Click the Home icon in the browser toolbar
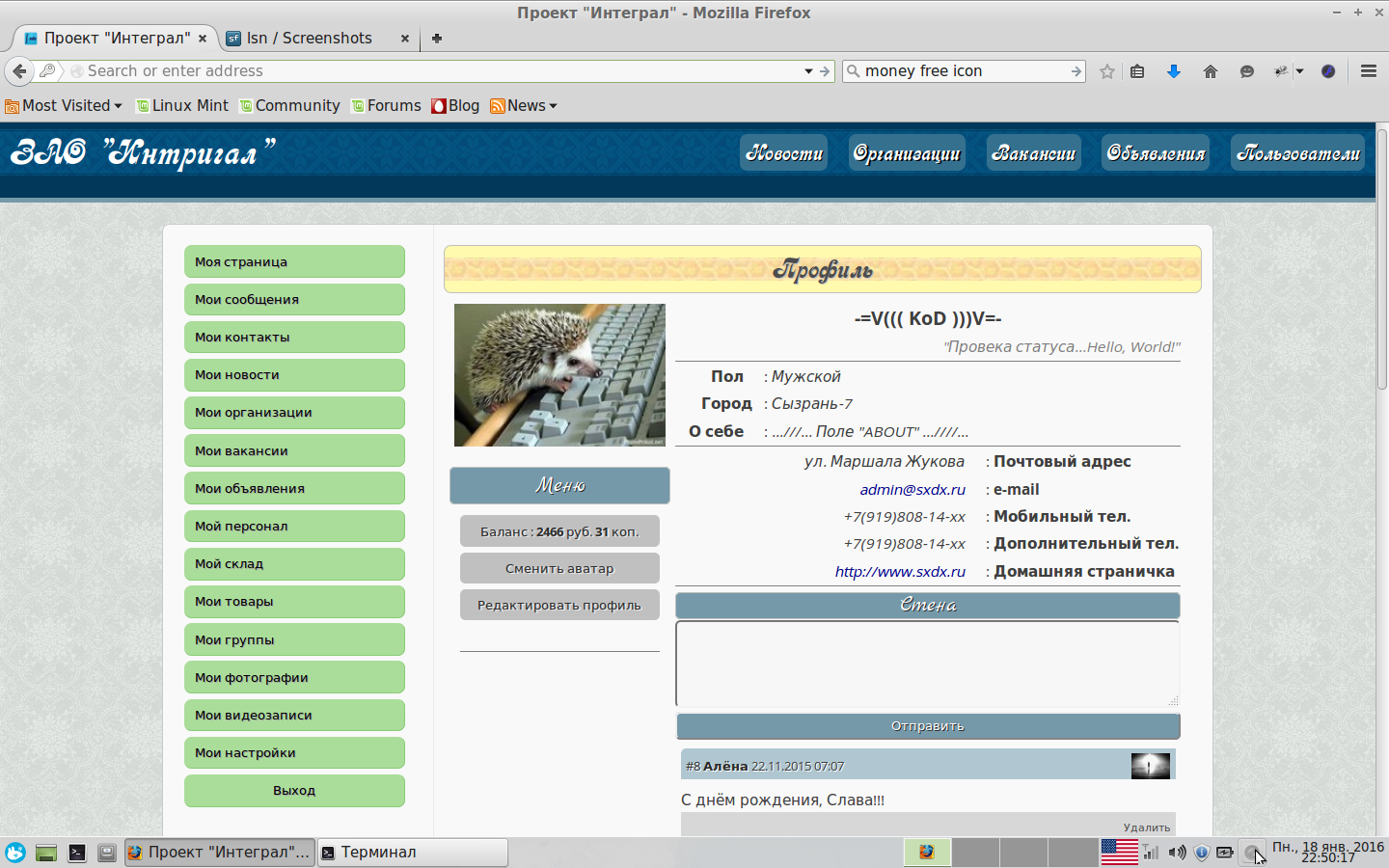 [1211, 70]
